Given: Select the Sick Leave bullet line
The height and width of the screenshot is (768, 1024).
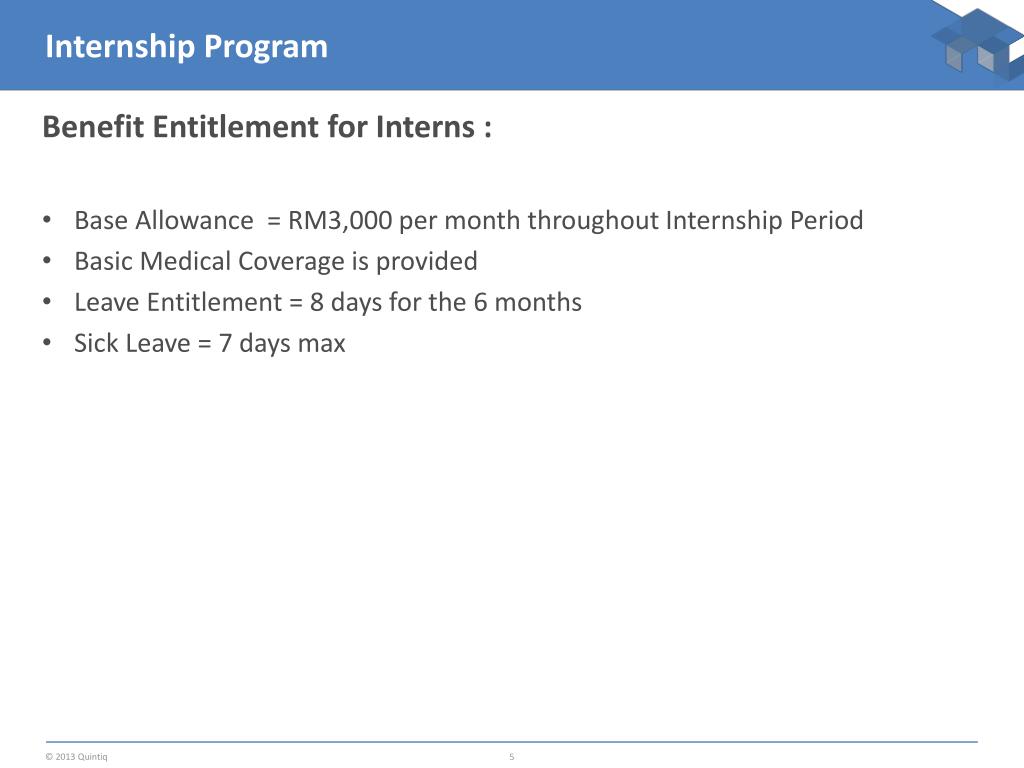Looking at the screenshot, I should pyautogui.click(x=210, y=344).
